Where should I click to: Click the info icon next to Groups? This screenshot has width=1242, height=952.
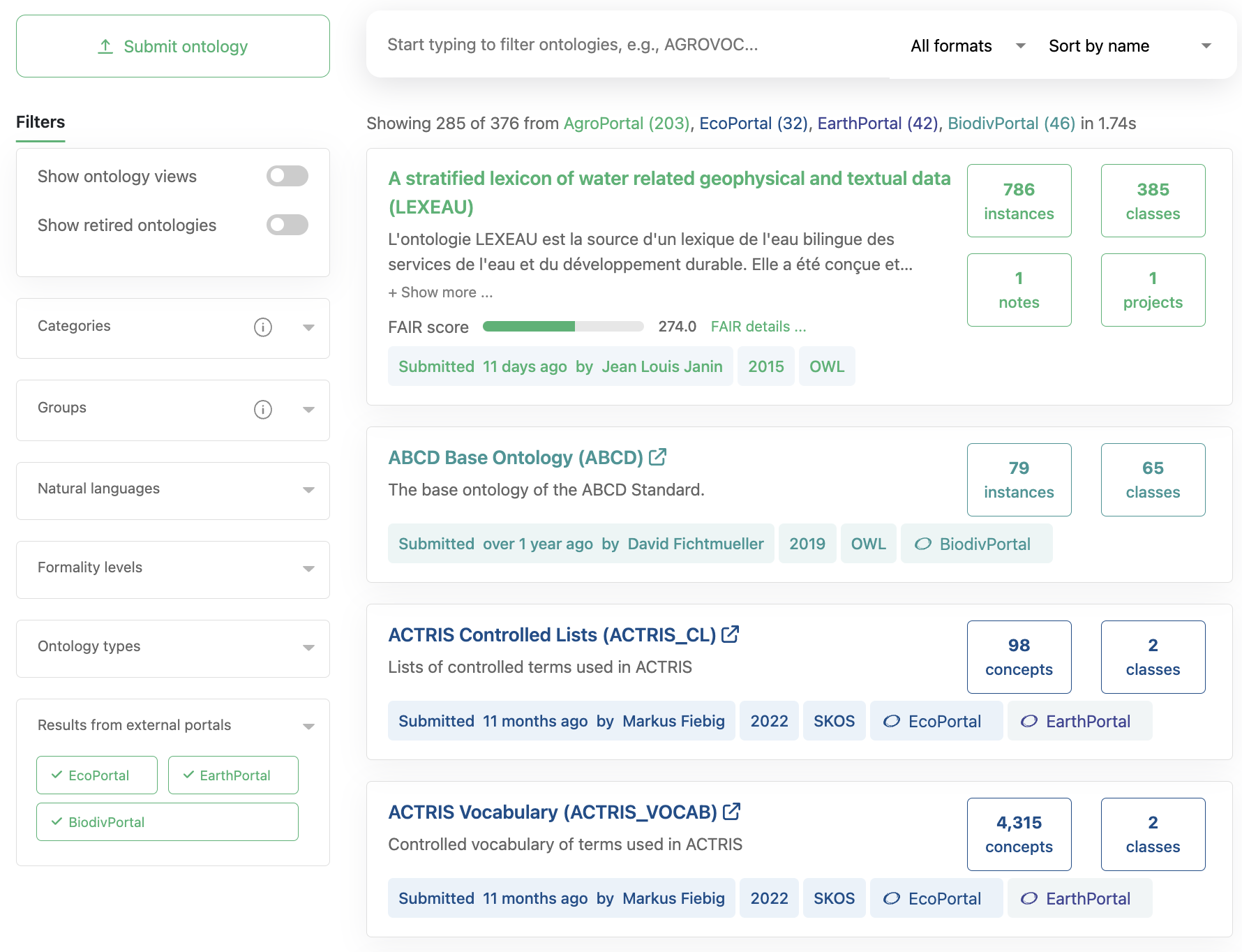pyautogui.click(x=262, y=410)
